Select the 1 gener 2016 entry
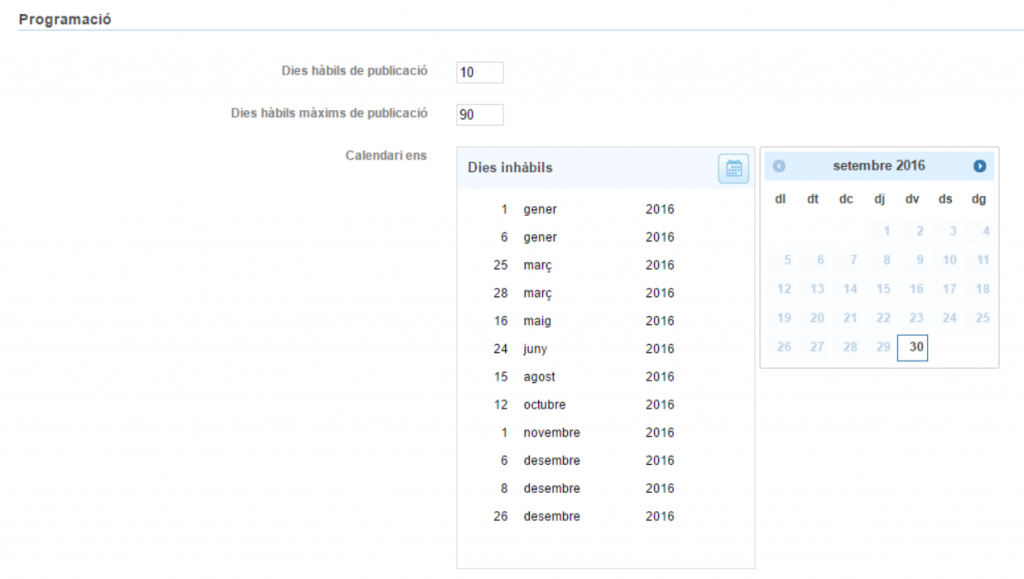 (x=585, y=210)
